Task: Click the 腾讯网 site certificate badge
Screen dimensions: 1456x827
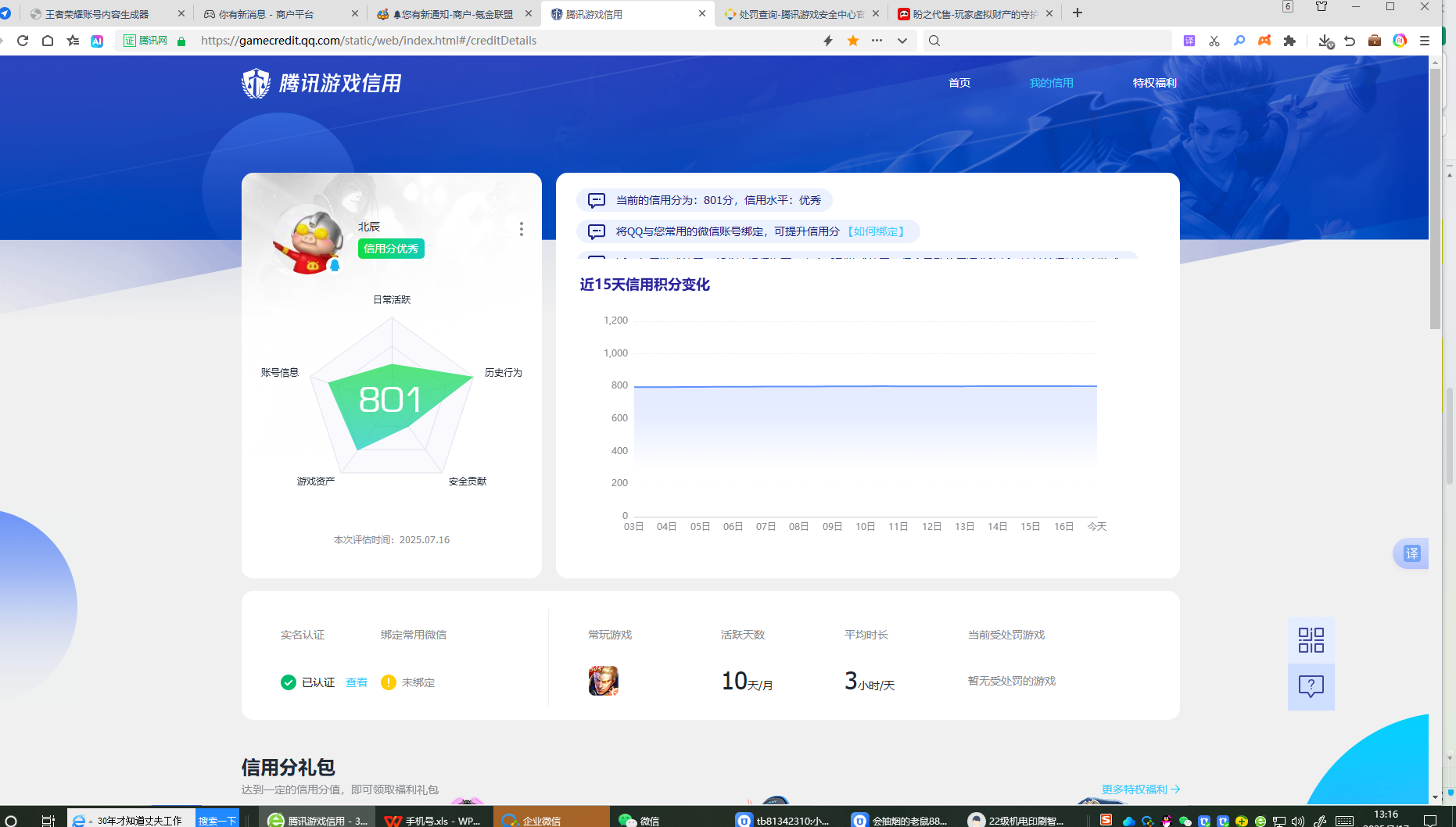Action: [145, 41]
